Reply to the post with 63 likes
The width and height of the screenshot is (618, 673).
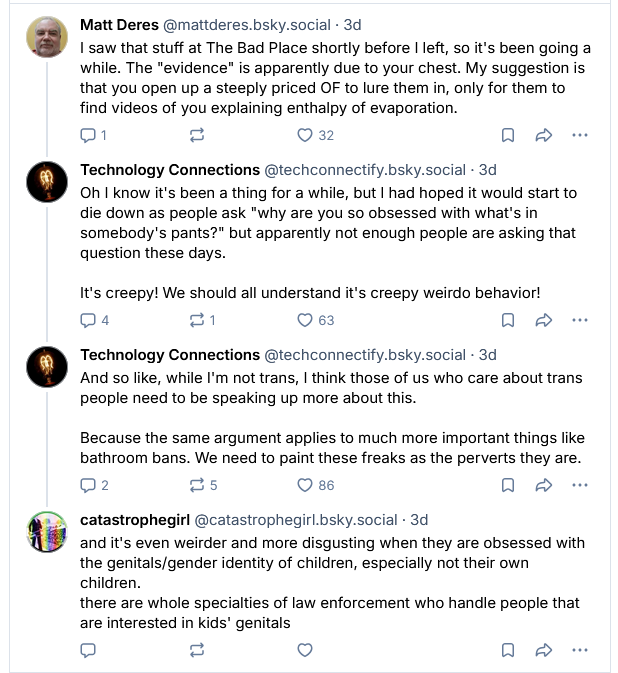tap(87, 320)
